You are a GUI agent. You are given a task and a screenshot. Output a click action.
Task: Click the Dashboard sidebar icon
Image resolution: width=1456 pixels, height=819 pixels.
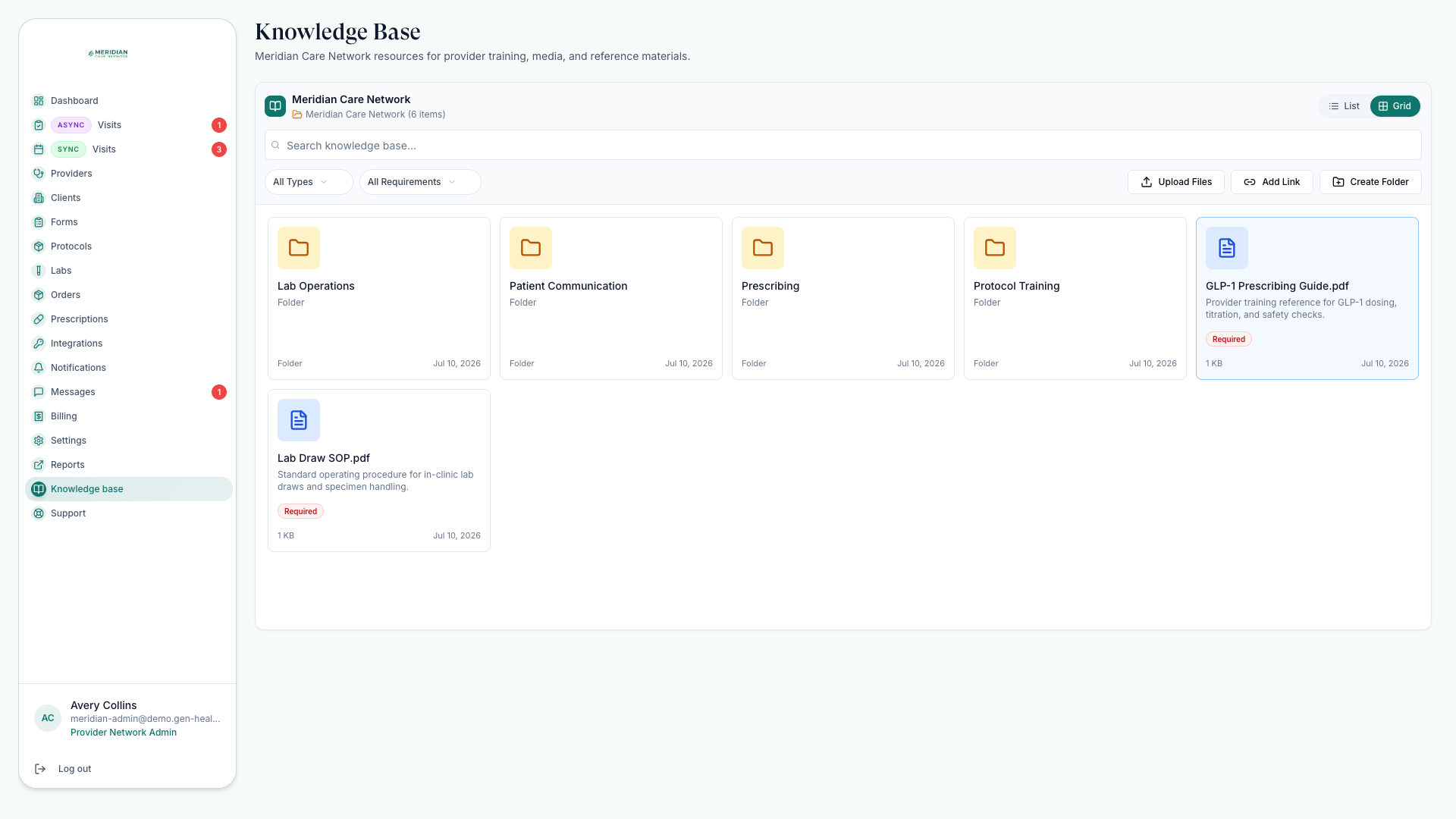tap(39, 101)
